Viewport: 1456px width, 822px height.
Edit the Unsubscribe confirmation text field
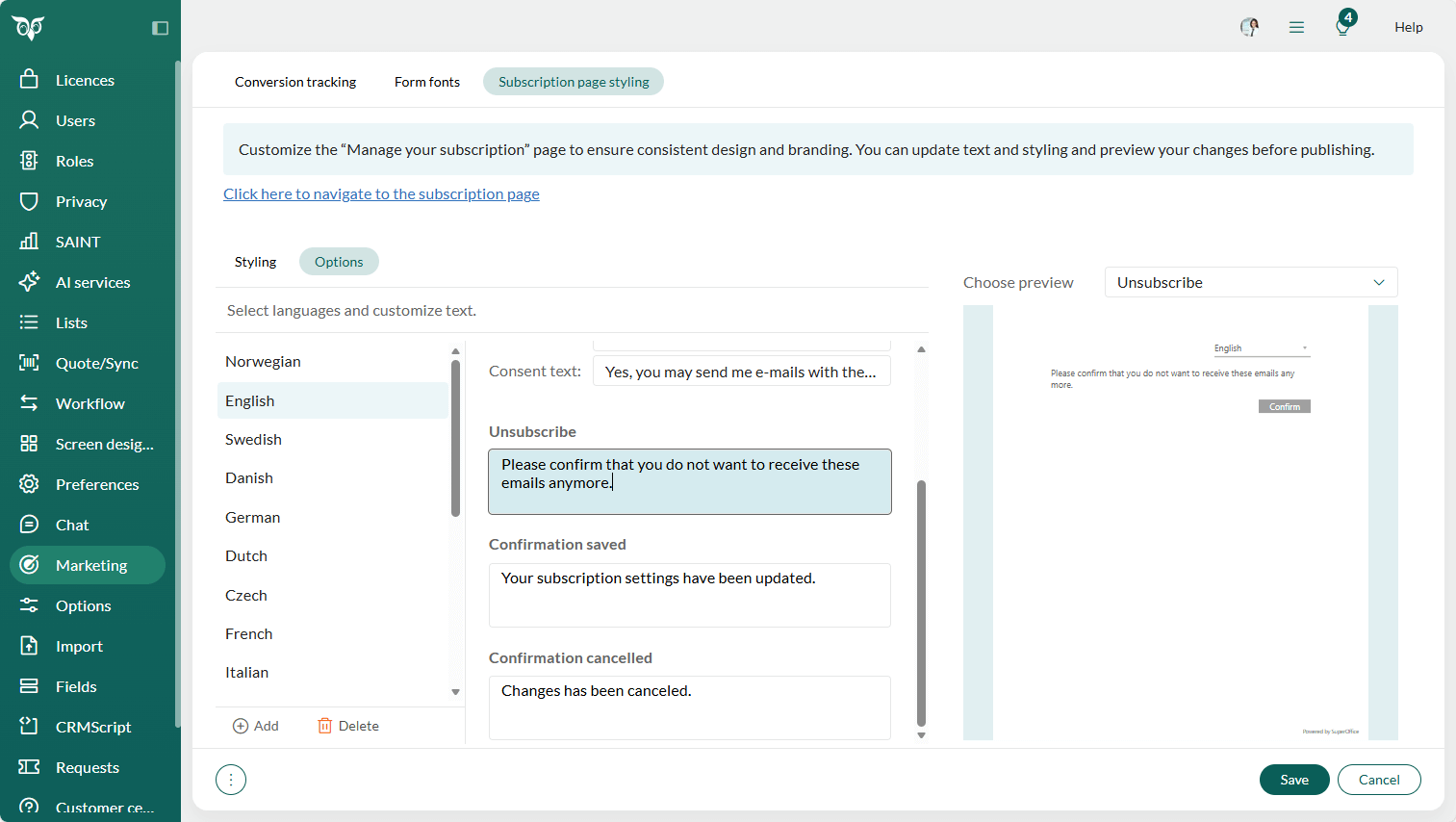tap(689, 481)
